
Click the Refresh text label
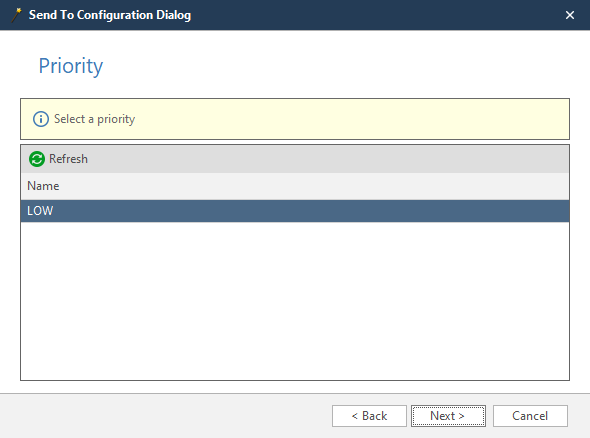[68, 159]
